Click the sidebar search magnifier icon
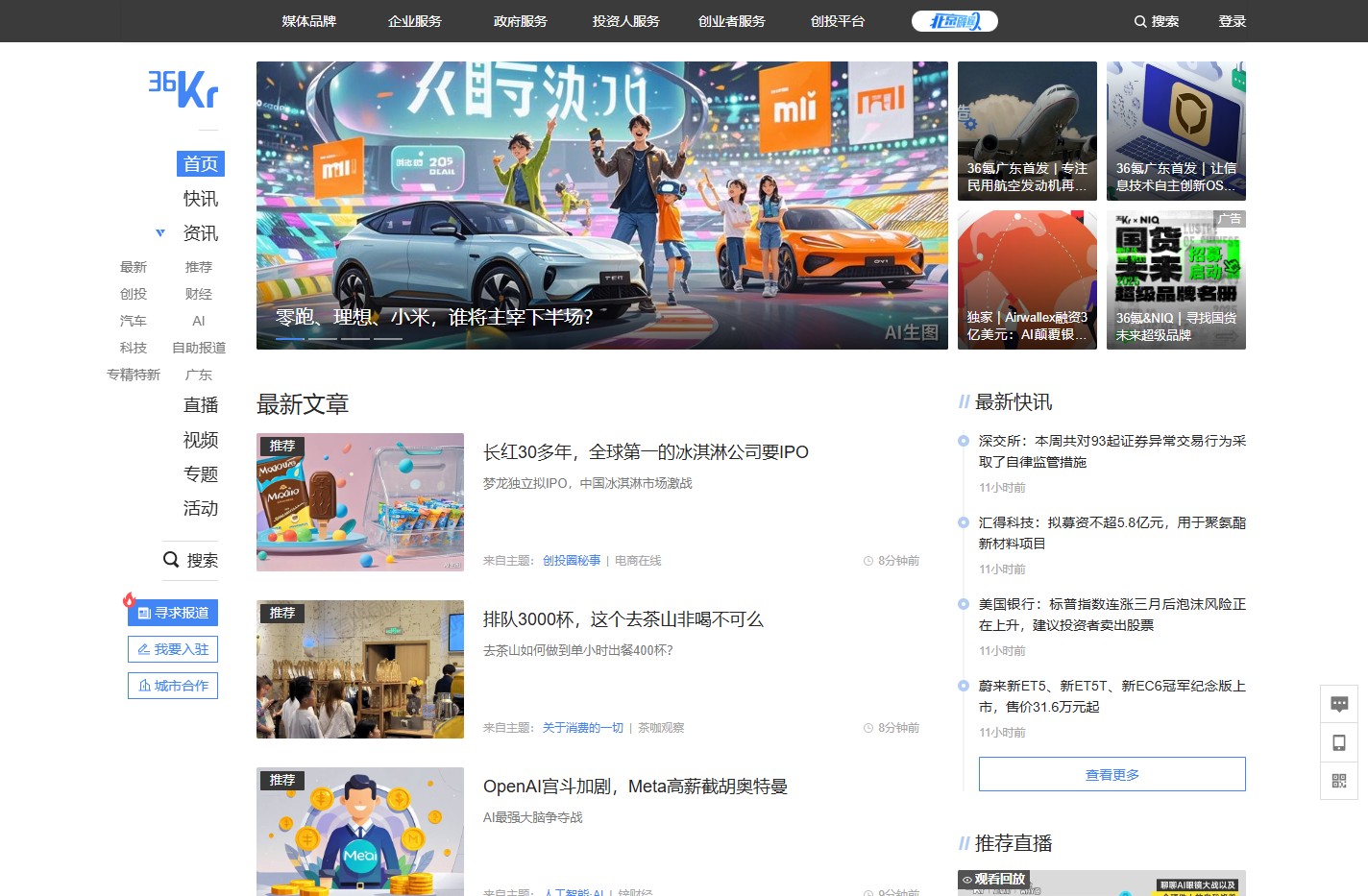 point(171,559)
